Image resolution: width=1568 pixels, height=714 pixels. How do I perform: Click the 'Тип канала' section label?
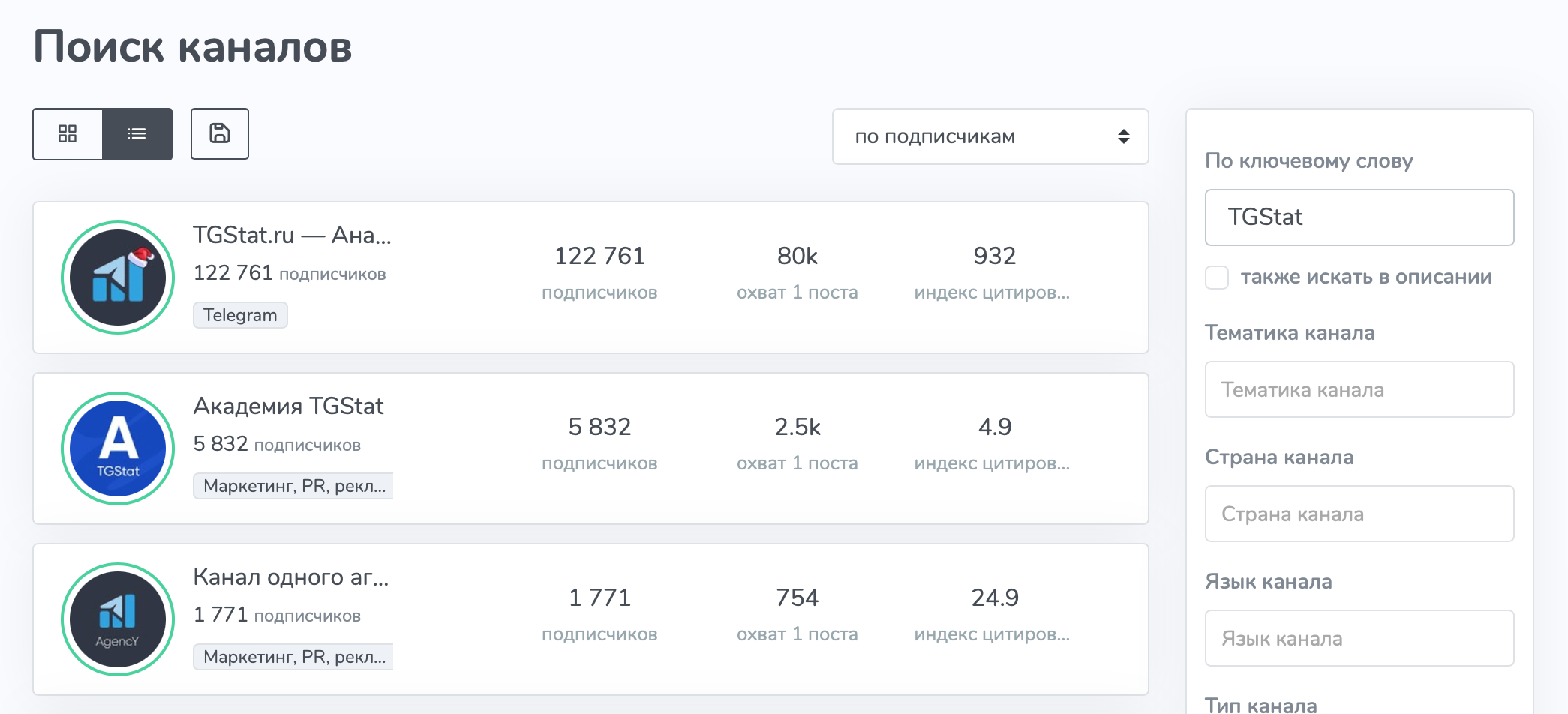[1261, 705]
